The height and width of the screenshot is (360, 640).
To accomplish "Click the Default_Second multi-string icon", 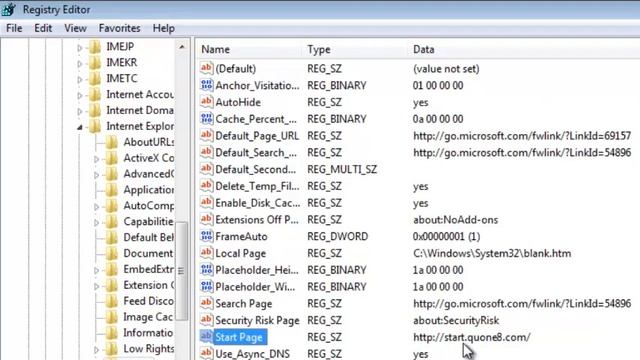I will click(x=207, y=169).
